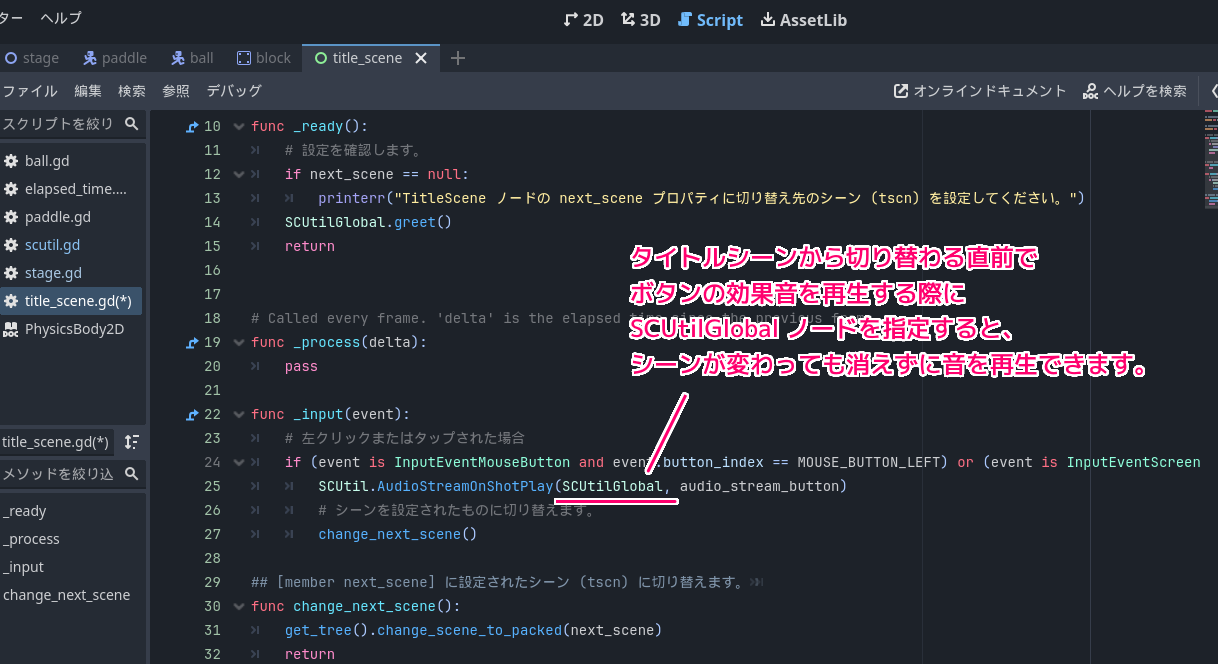
Task: Open the 参照 menu
Action: click(176, 91)
